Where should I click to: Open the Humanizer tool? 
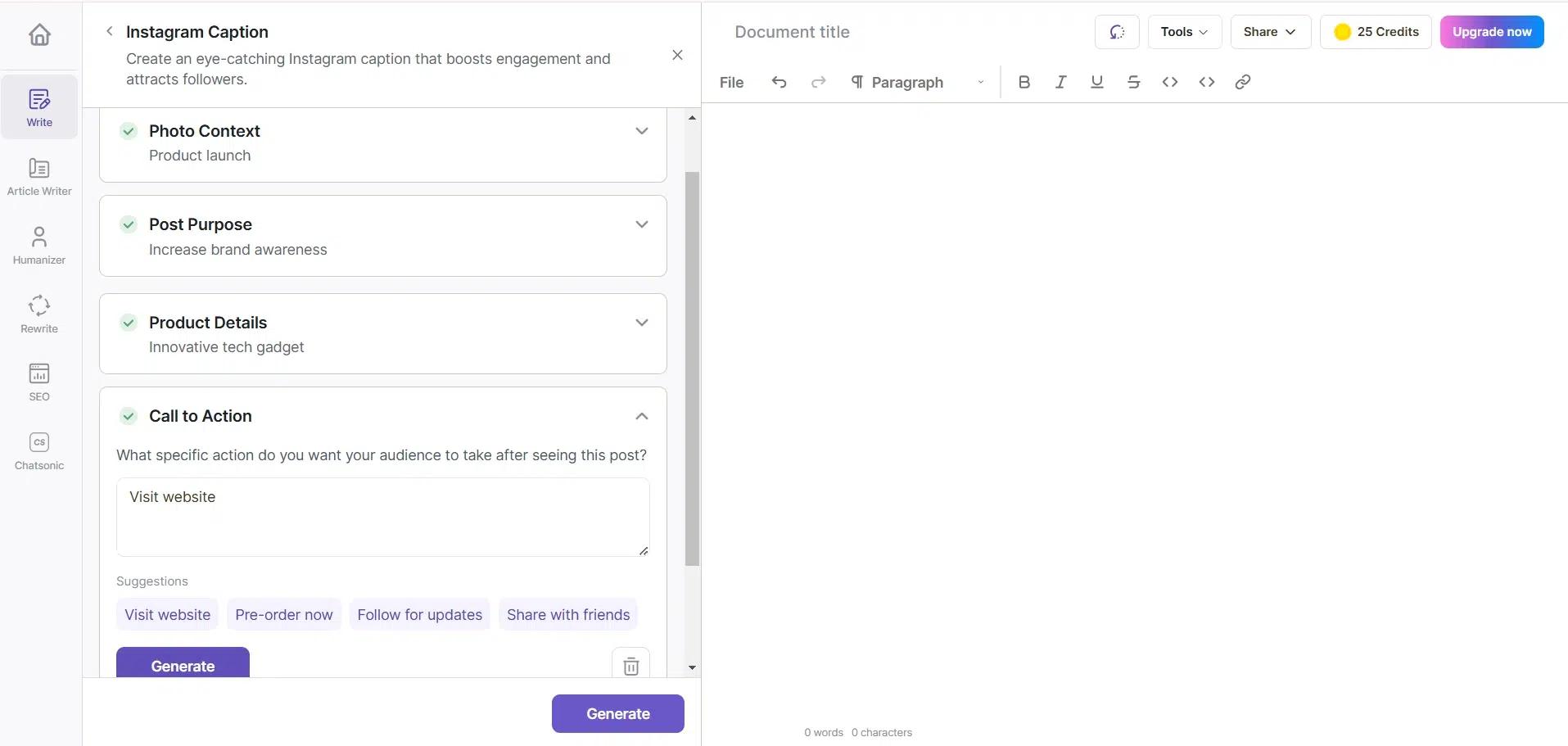[x=39, y=245]
